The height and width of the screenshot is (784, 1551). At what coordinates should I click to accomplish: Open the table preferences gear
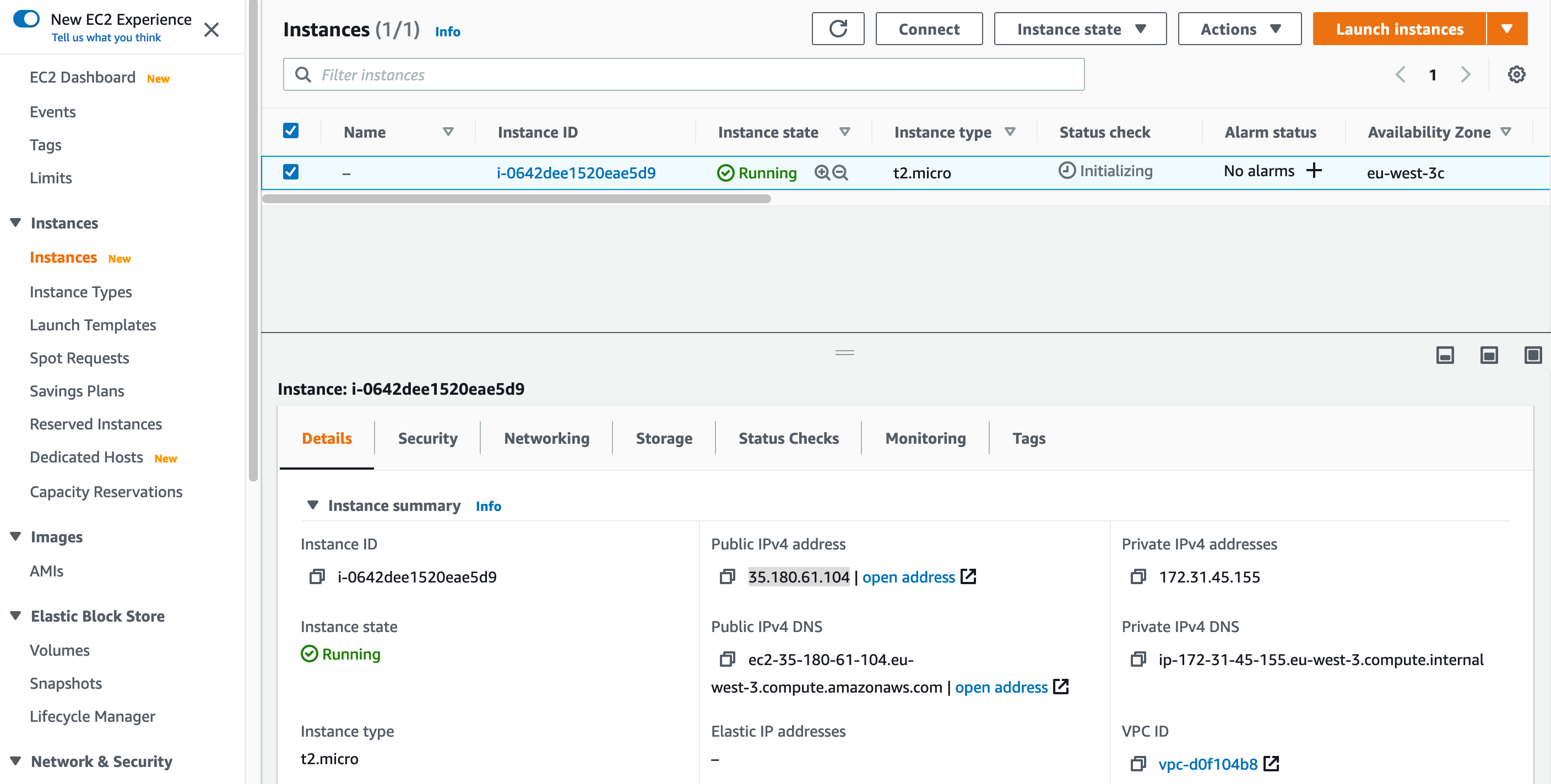pyautogui.click(x=1517, y=74)
